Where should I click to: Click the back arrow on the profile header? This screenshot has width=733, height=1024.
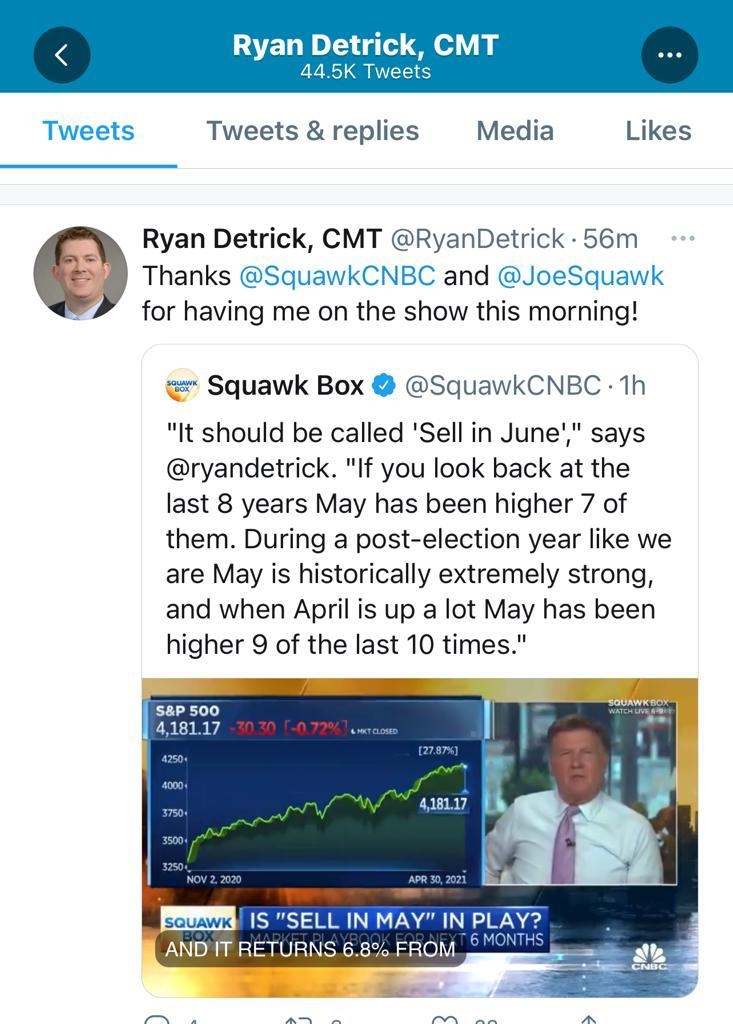pyautogui.click(x=62, y=54)
